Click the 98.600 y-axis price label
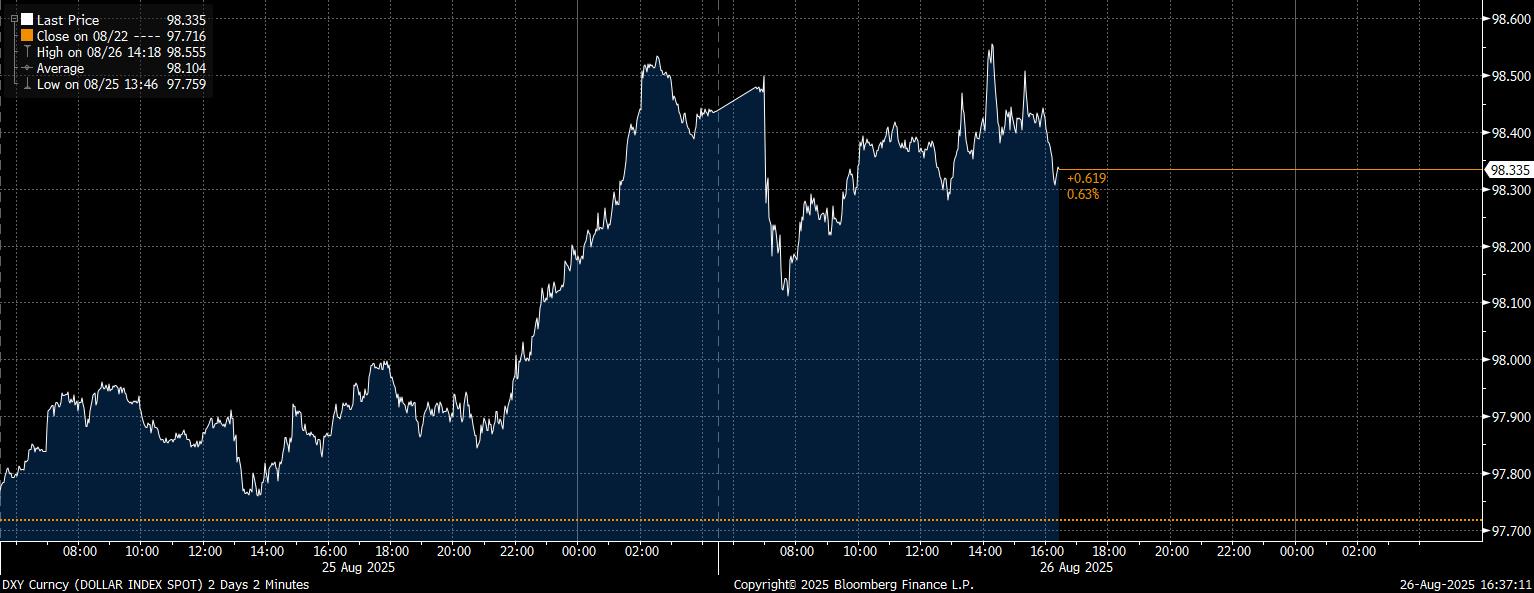 [x=1510, y=19]
